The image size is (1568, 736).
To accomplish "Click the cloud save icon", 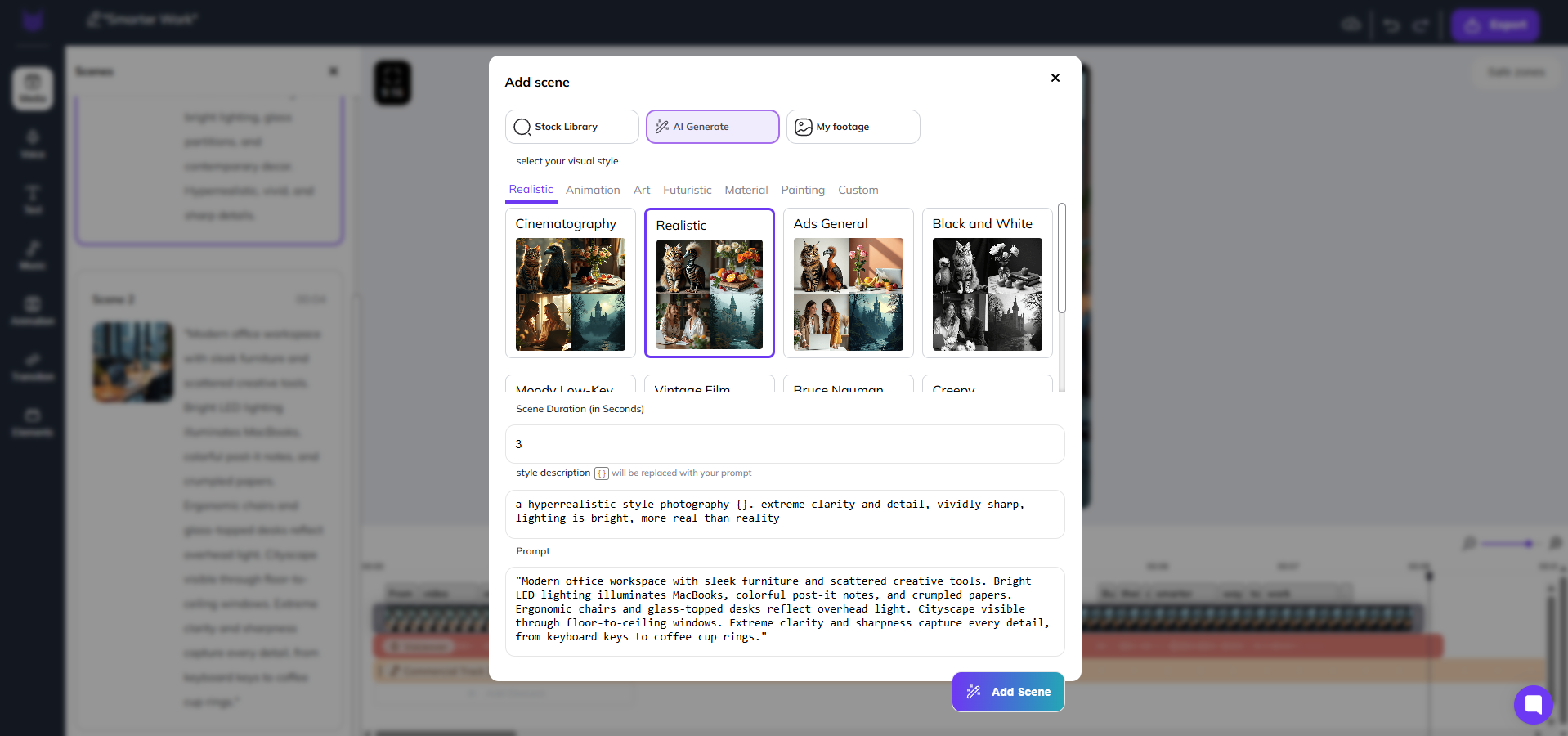I will tap(1351, 25).
